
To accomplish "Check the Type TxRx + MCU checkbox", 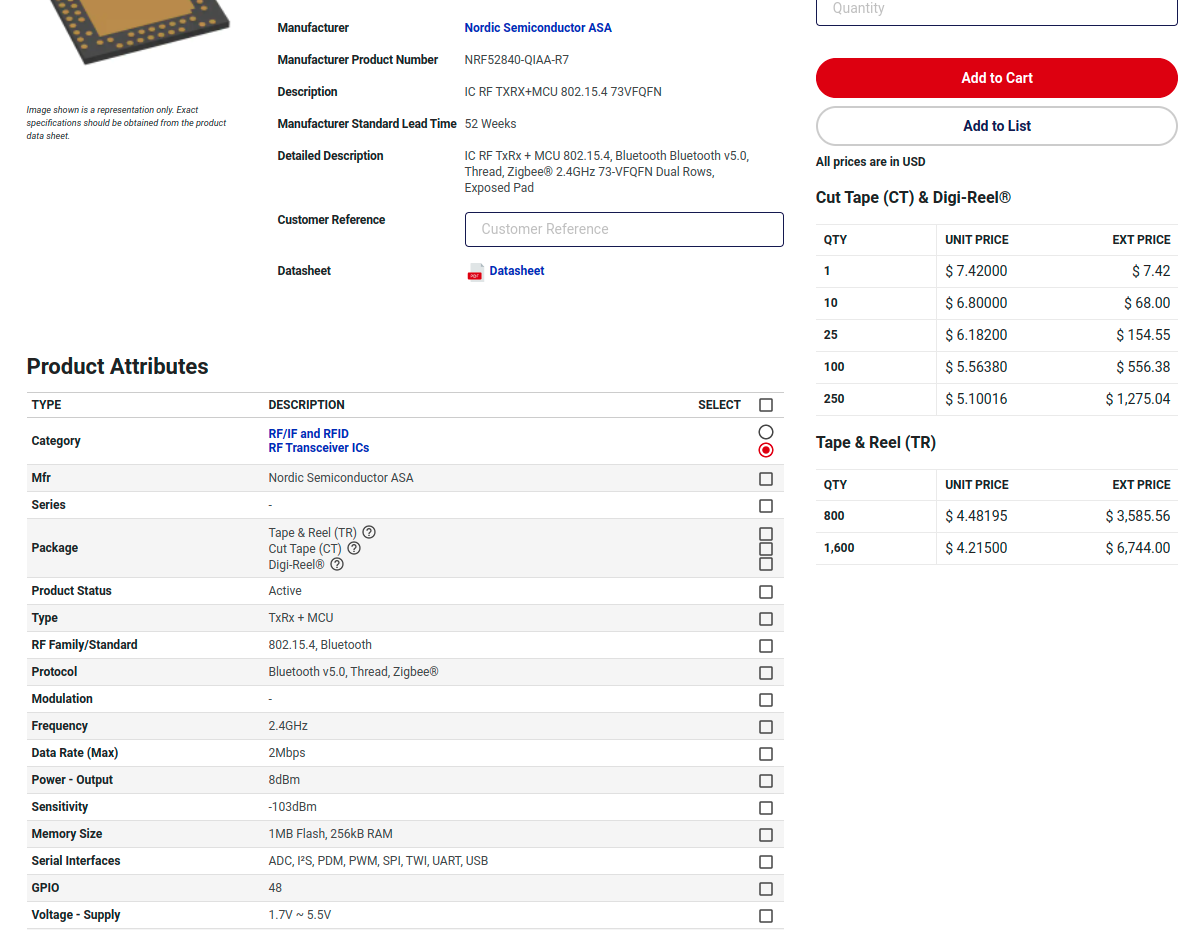I will click(x=766, y=619).
